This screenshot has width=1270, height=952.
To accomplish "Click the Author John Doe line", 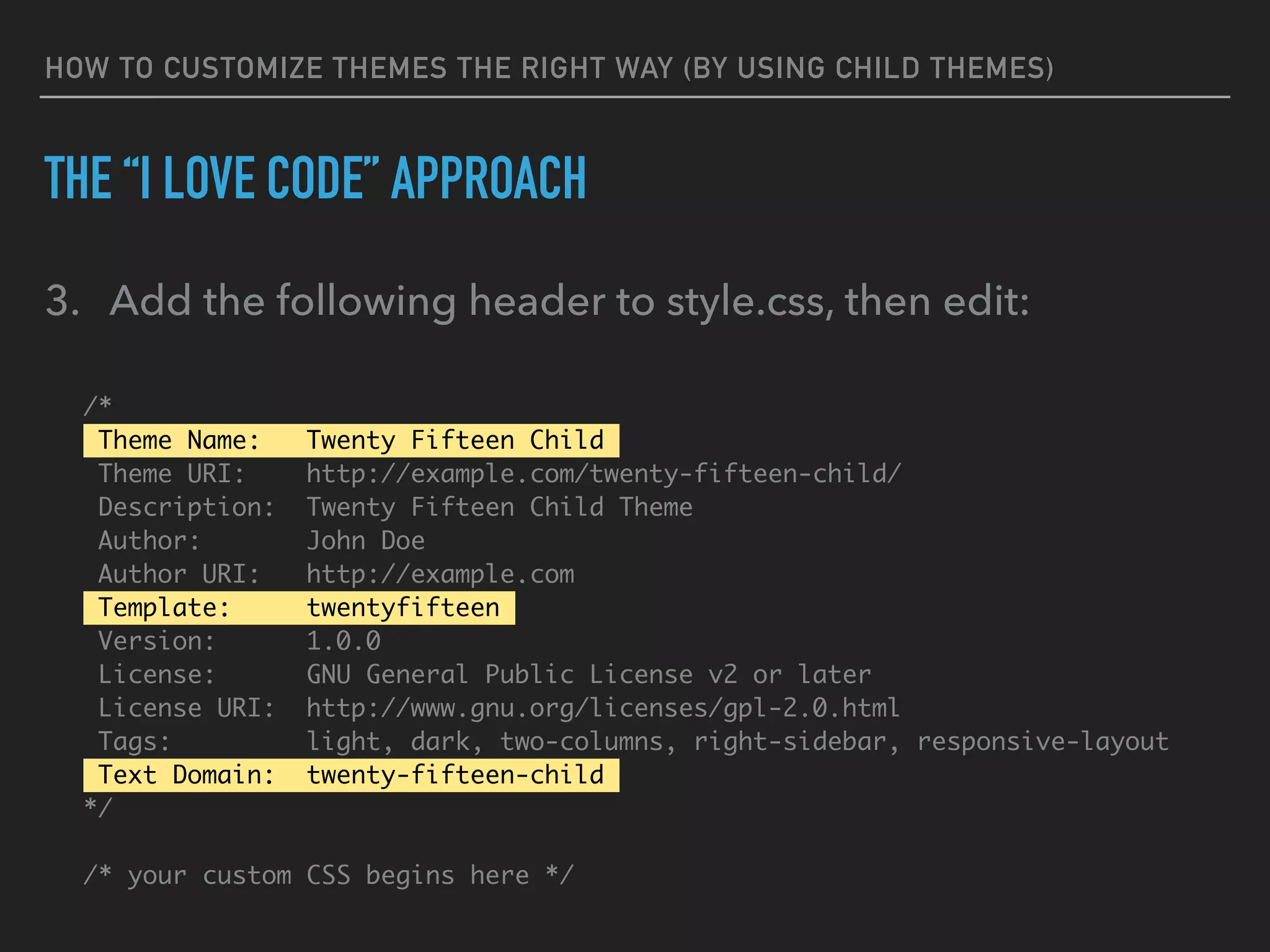I will (x=262, y=541).
